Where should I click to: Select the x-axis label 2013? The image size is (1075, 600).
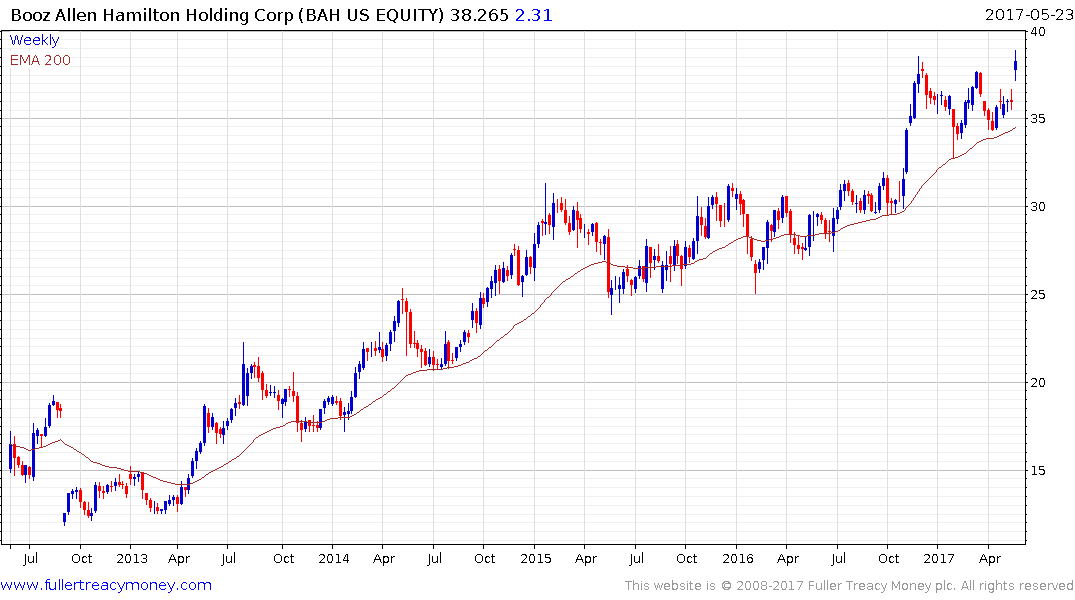click(132, 558)
